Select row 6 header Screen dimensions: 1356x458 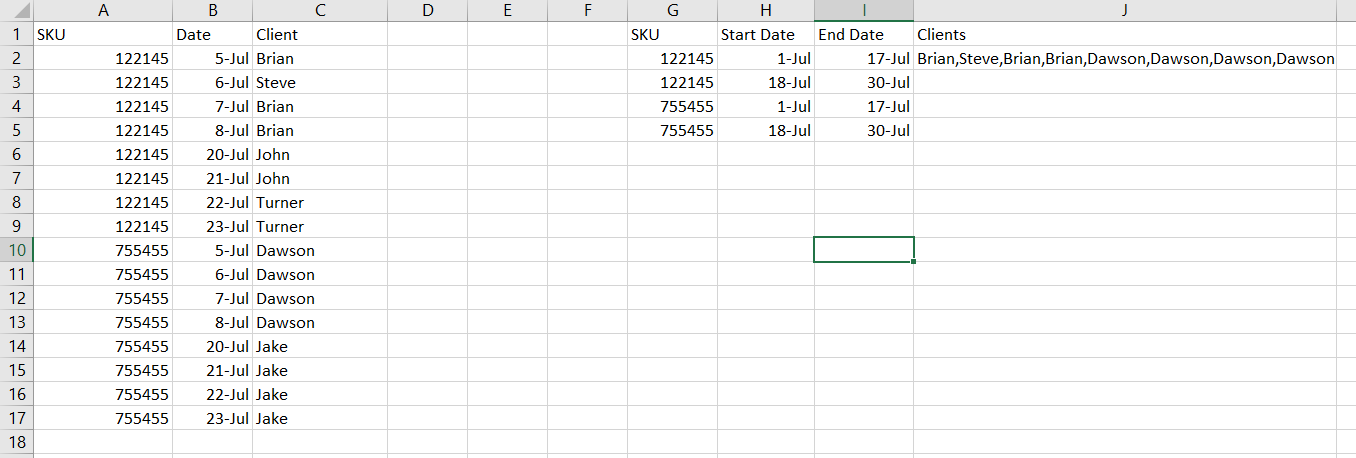click(x=16, y=154)
